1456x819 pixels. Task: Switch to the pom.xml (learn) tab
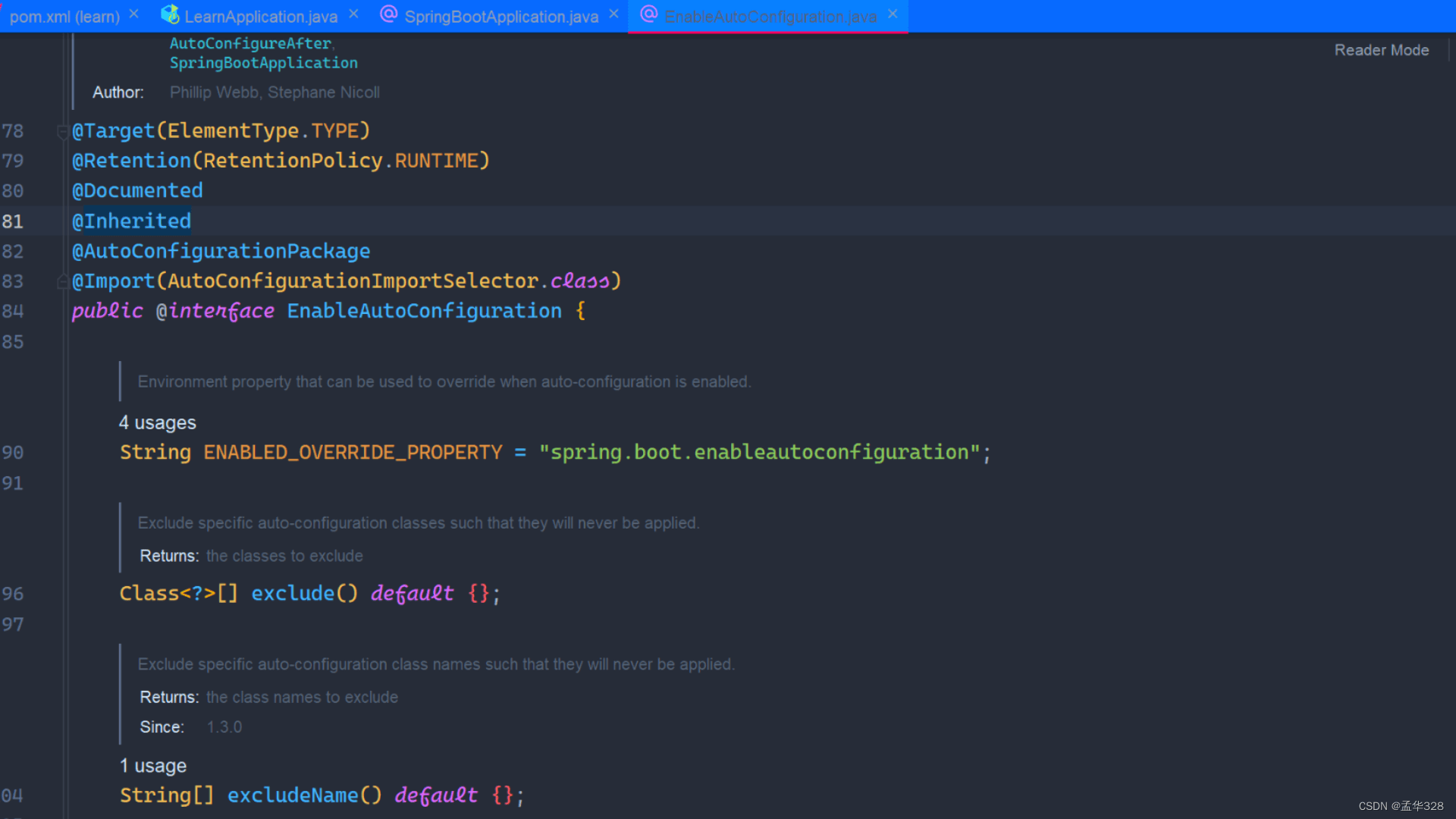click(64, 16)
